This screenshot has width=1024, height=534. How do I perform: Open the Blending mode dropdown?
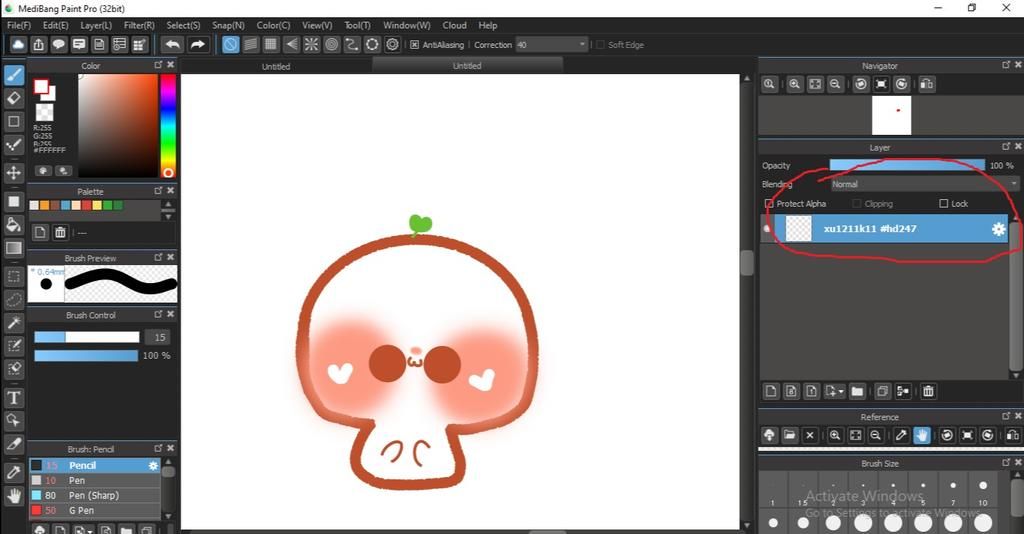click(923, 184)
